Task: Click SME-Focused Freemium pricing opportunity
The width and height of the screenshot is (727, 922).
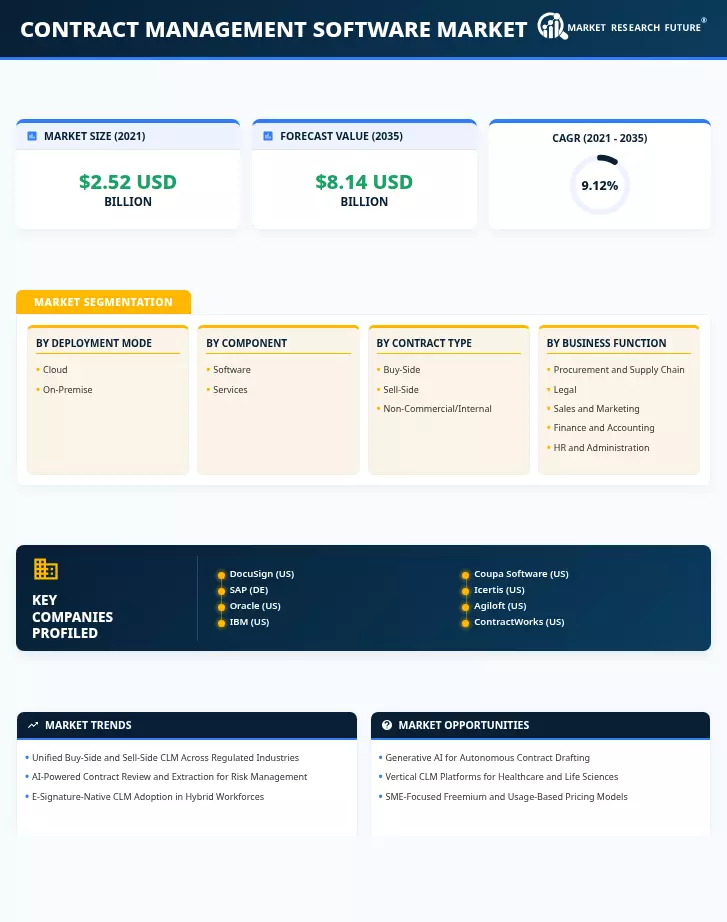Action: tap(506, 797)
